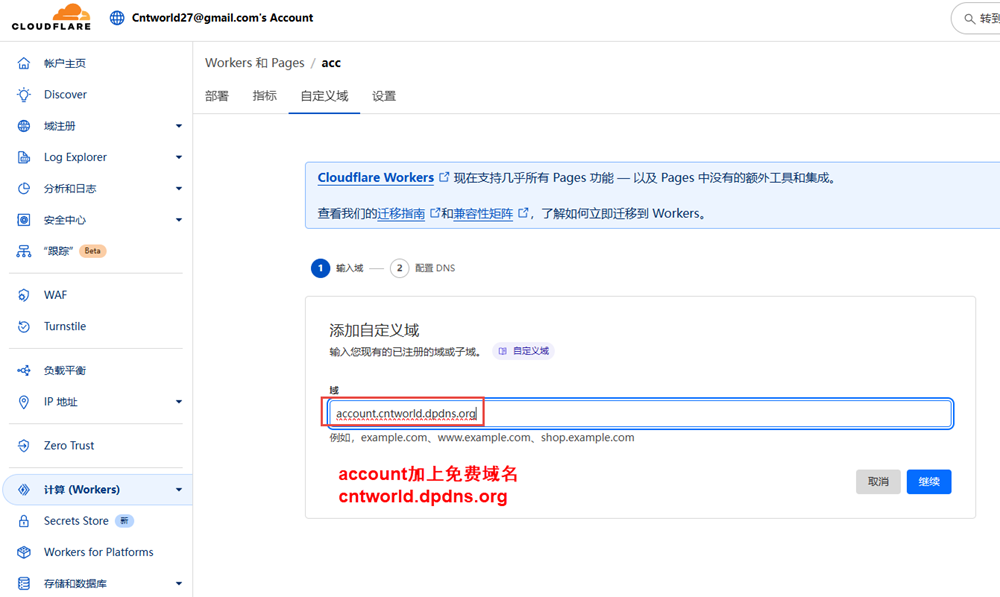Click external link icon beside Cloudflare Workers
This screenshot has height=597, width=1000.
click(x=445, y=177)
